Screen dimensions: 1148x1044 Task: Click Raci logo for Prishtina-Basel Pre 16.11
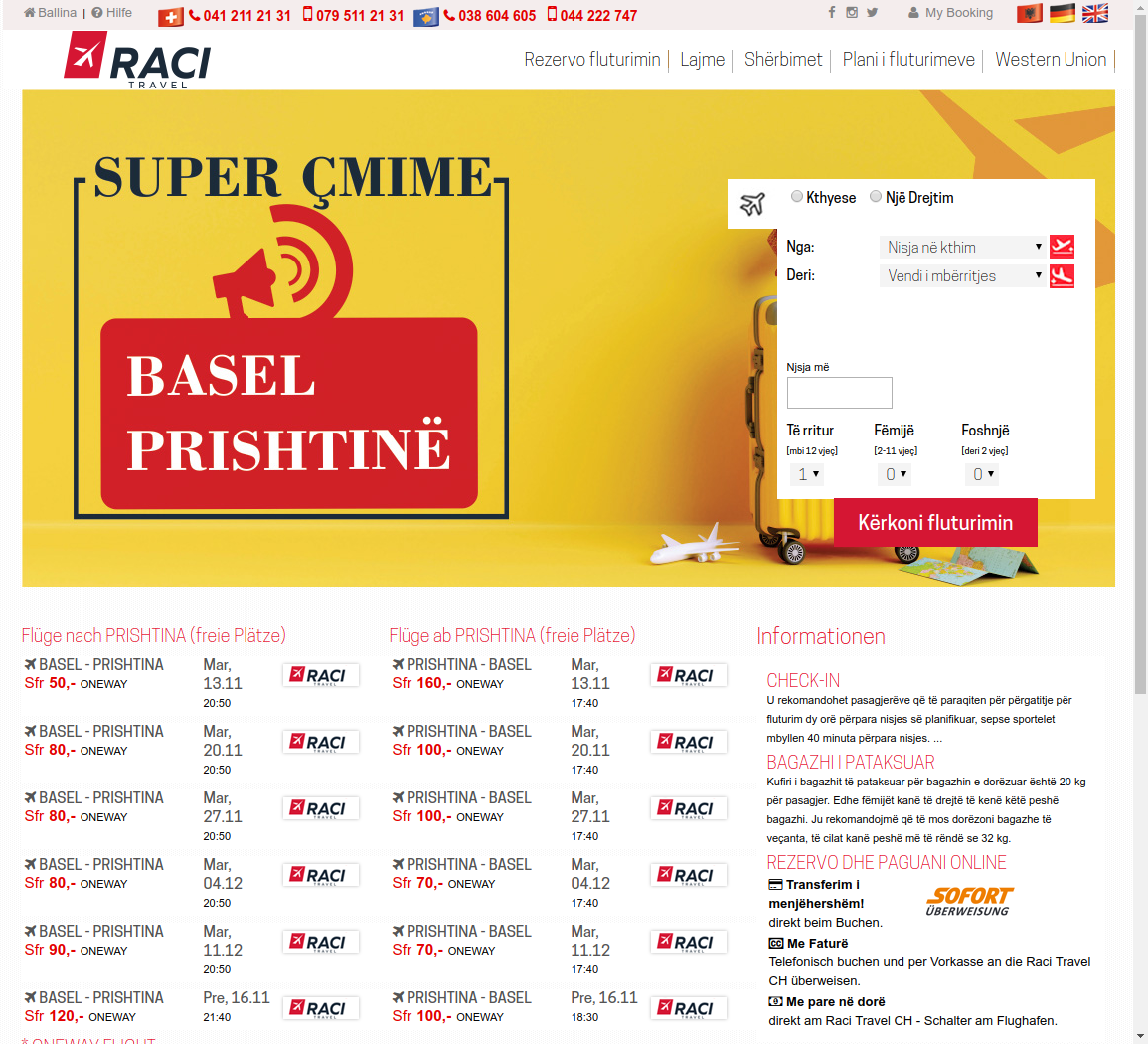[688, 1009]
